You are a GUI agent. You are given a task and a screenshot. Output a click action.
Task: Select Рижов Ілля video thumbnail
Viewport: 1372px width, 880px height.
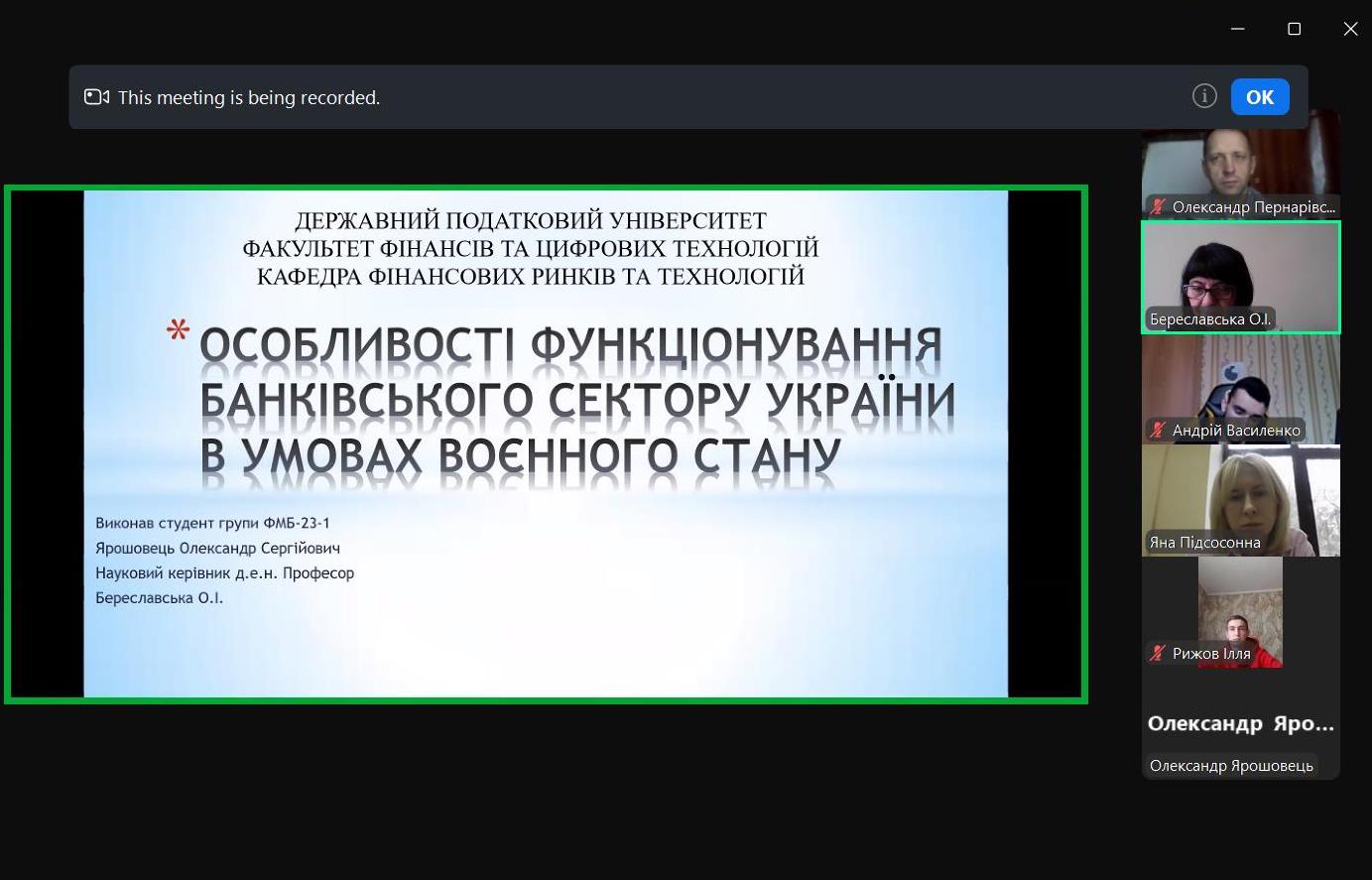1241,612
